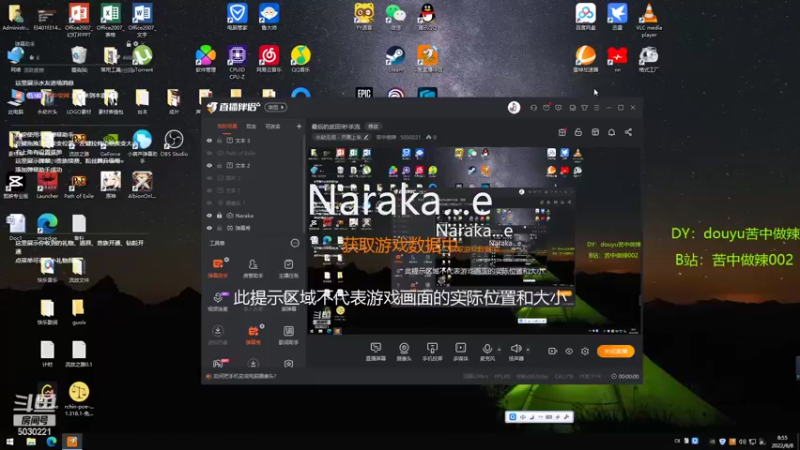This screenshot has height=450, width=800.
Task: Select the stream preview canvas
Action: (473, 241)
